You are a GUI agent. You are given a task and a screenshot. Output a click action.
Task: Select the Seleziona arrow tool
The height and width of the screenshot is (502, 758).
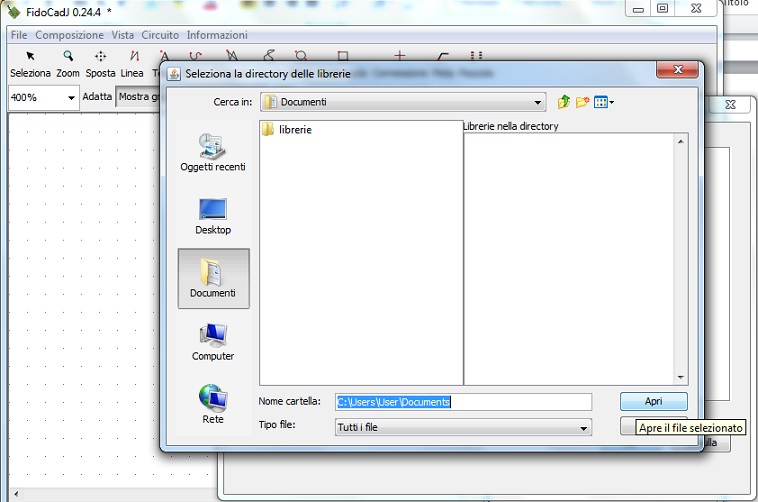click(29, 63)
